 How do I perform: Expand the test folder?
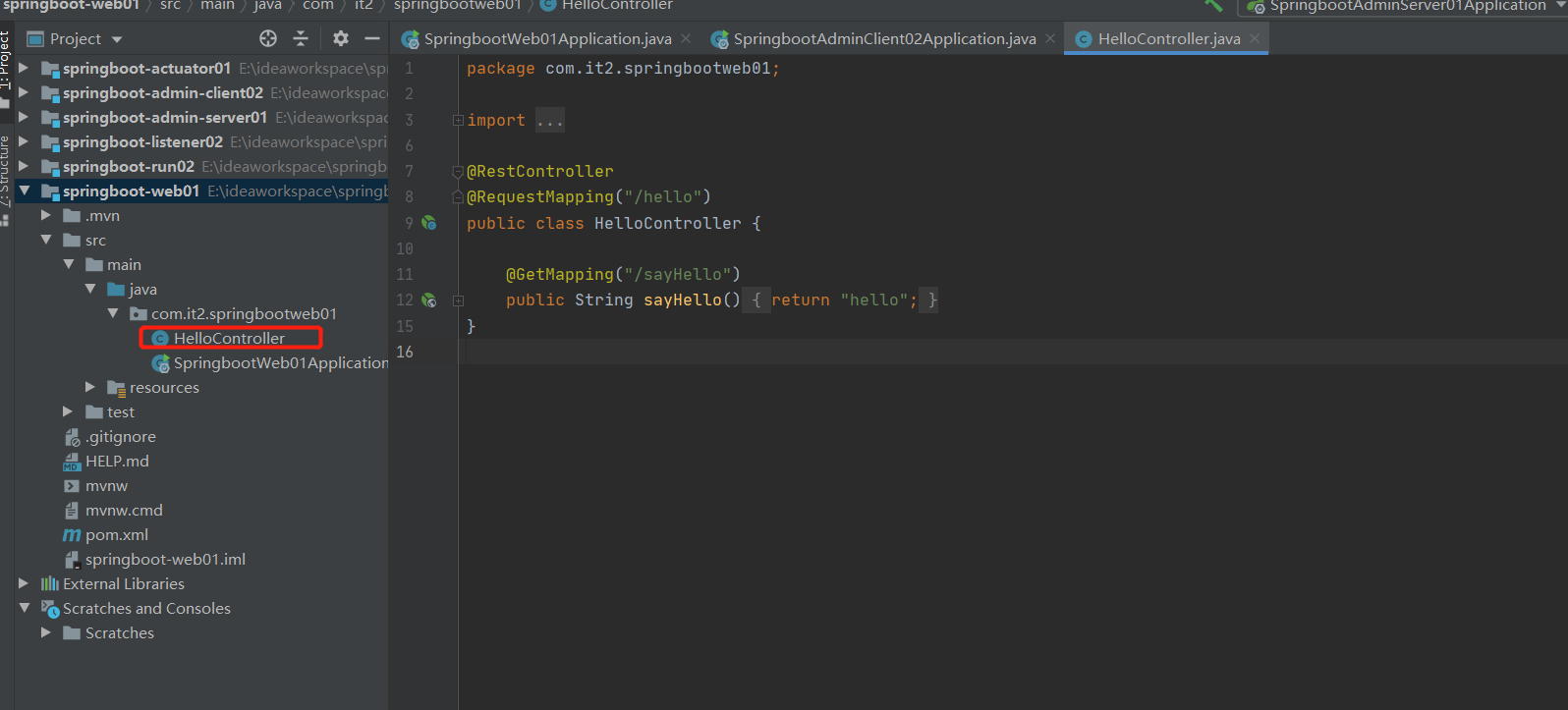[x=68, y=411]
